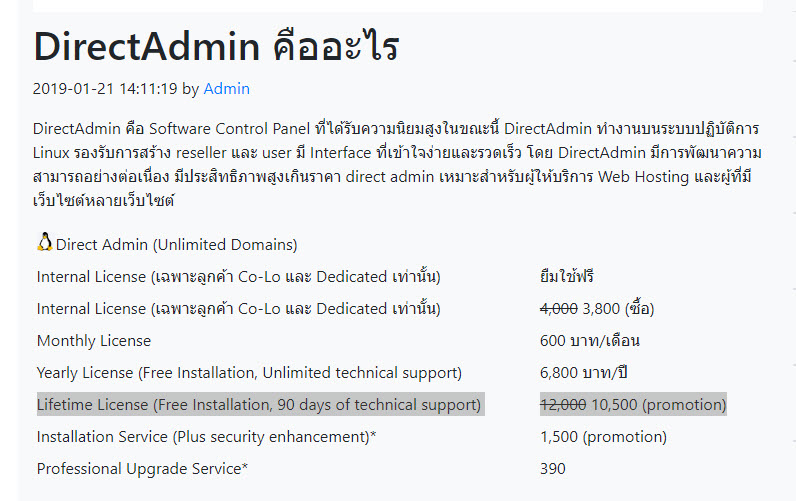
Task: Click the 10,500 (promotion) price
Action: click(659, 405)
